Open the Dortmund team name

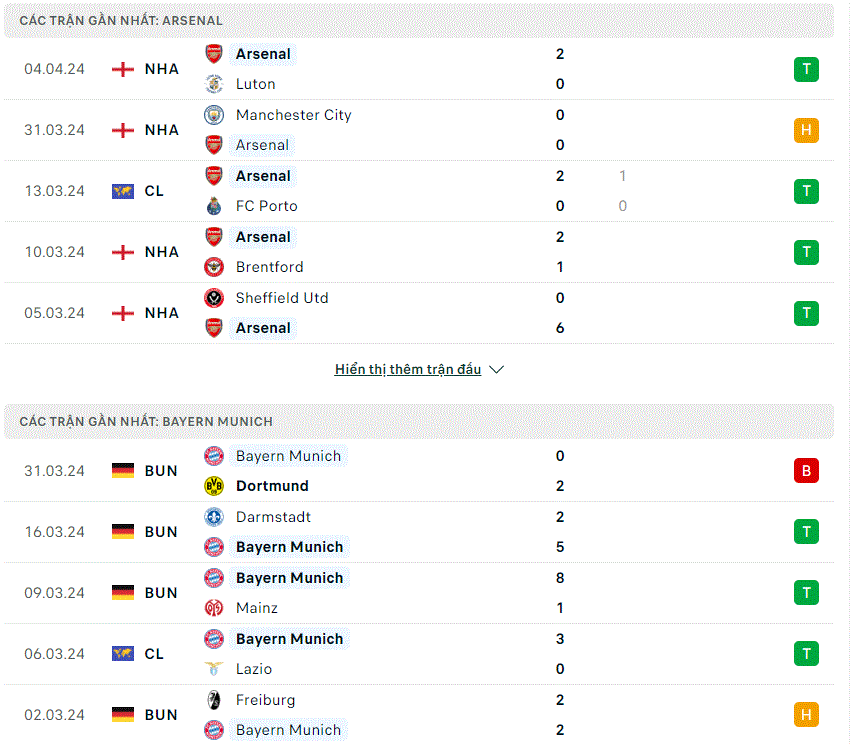tap(272, 486)
